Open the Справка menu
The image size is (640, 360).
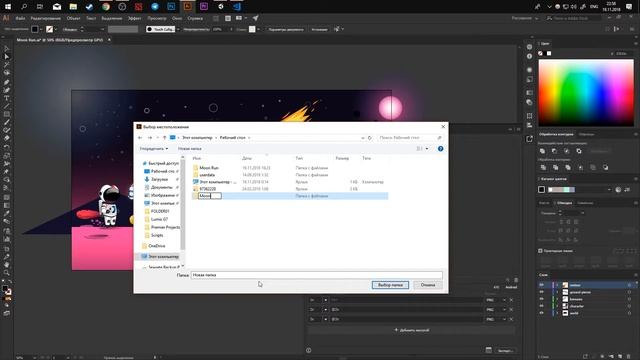point(195,18)
